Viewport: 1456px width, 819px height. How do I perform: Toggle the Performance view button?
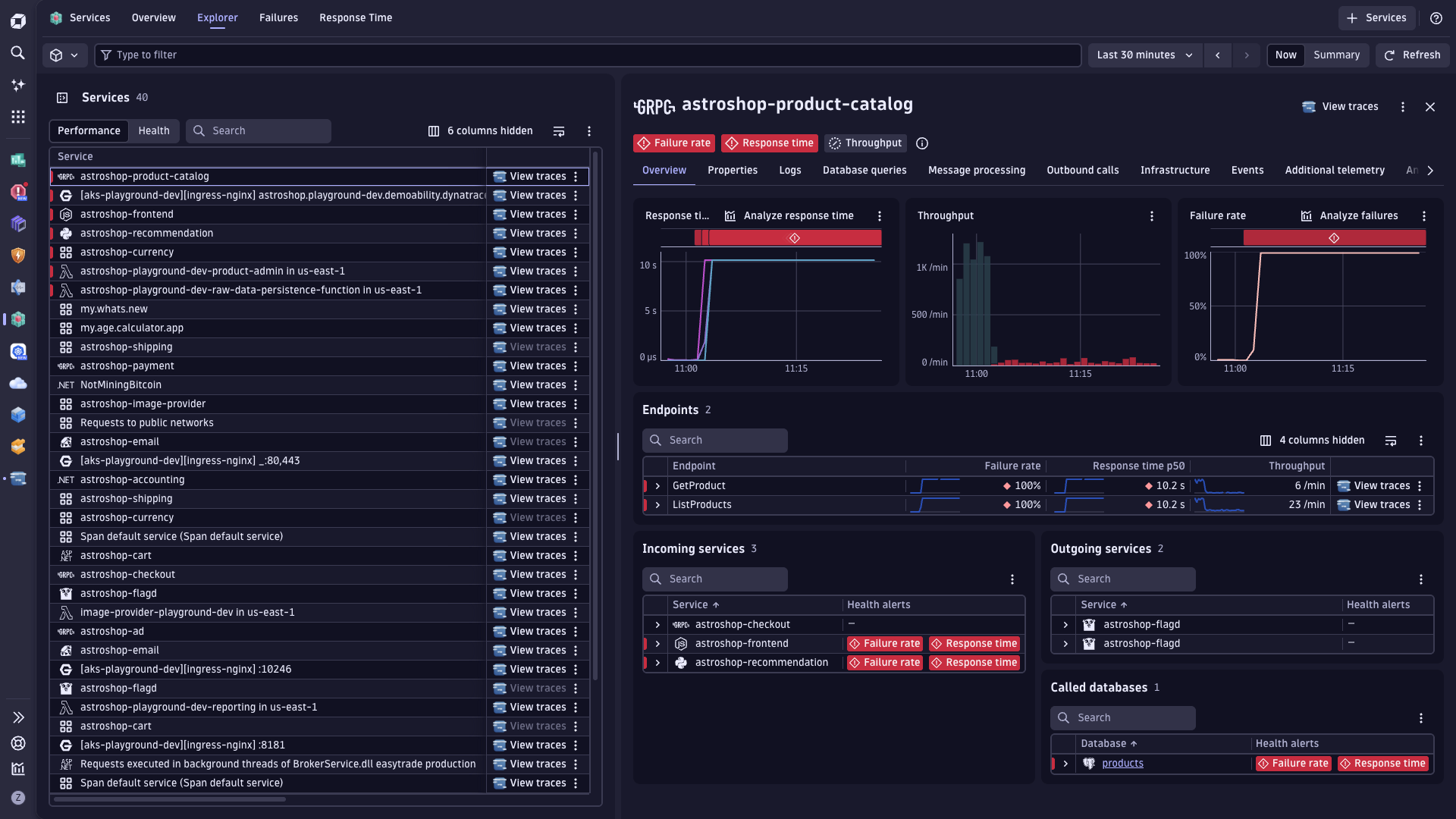(x=89, y=131)
